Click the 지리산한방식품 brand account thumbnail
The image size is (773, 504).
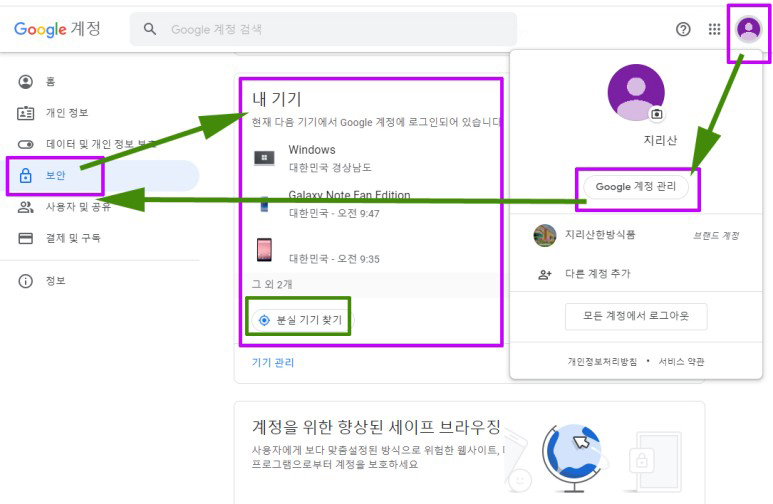(545, 235)
